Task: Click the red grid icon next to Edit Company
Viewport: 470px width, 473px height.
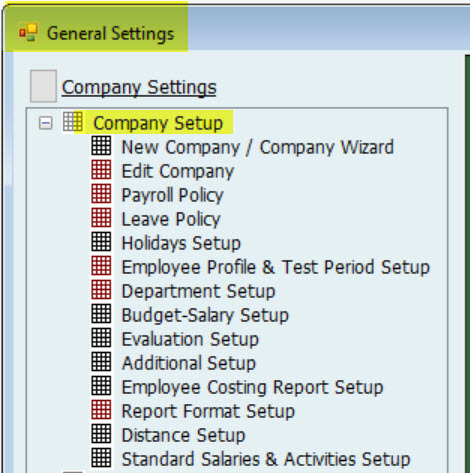Action: click(x=101, y=170)
